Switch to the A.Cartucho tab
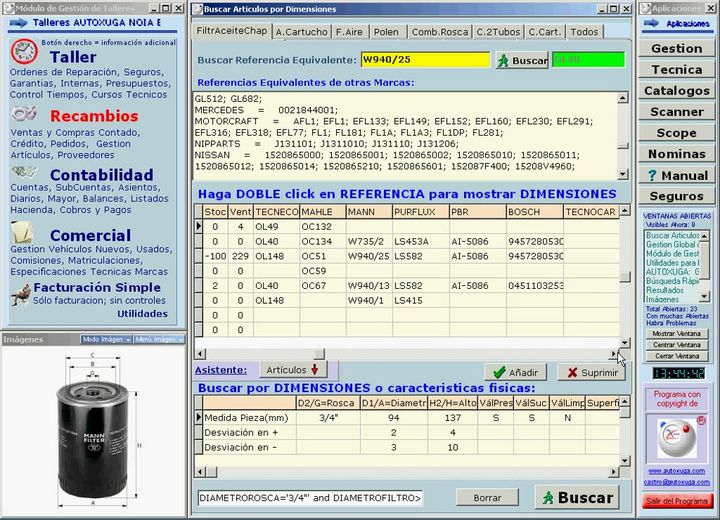The image size is (720, 520). 302,32
